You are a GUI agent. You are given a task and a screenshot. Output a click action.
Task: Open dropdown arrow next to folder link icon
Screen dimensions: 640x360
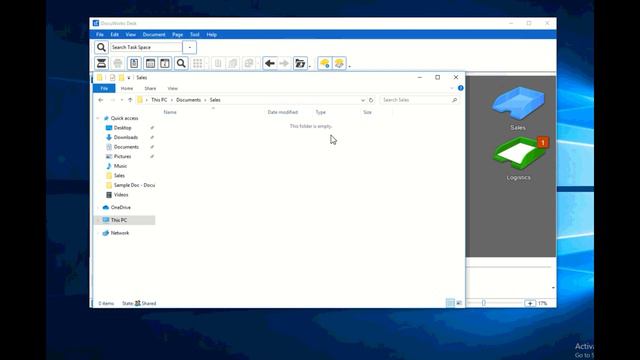click(310, 66)
